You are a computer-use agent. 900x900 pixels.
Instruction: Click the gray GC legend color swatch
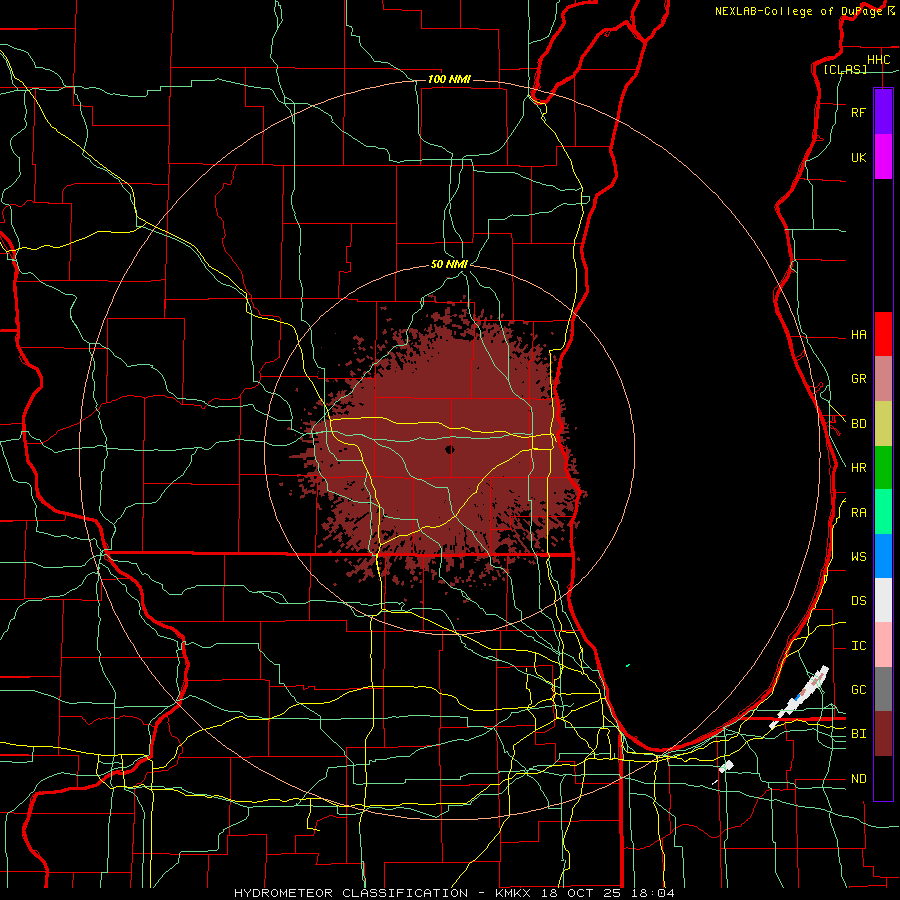[x=883, y=689]
